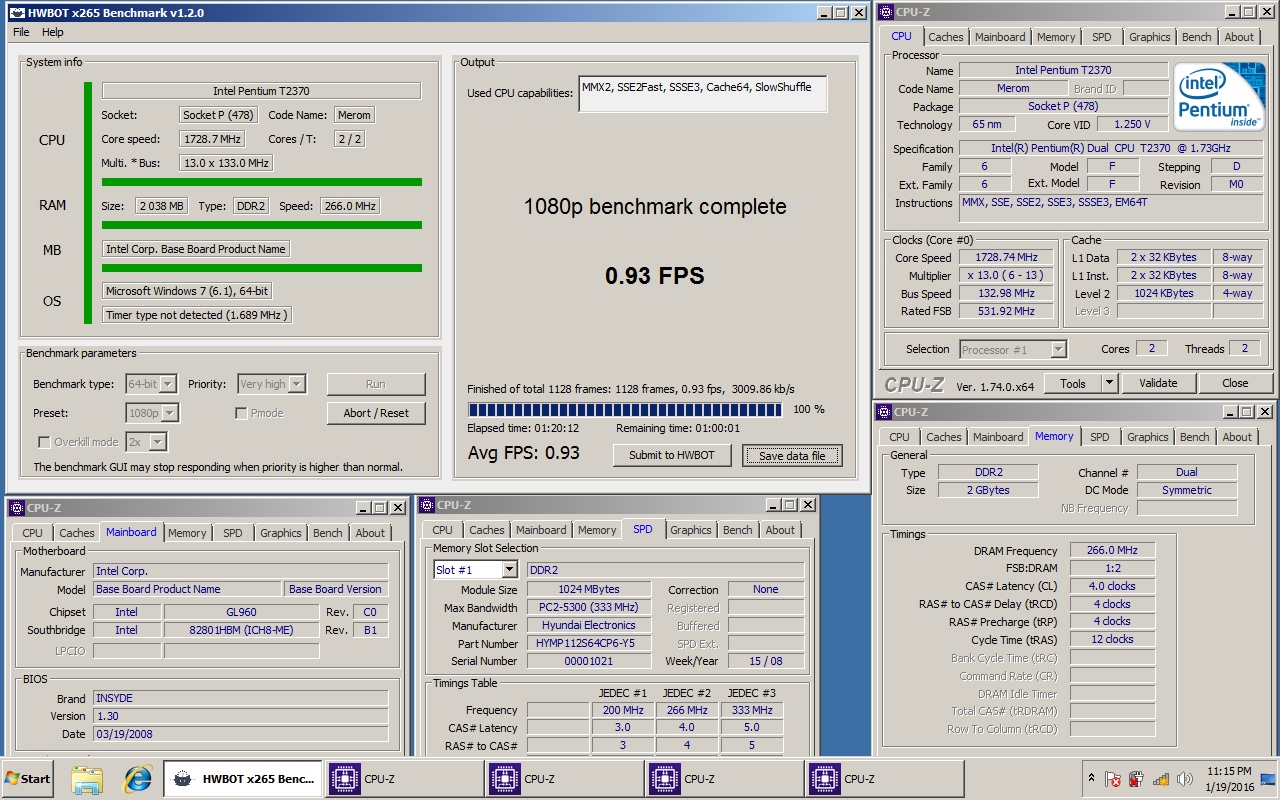Click the CPU-Z icon in the CPU window title bar
The image size is (1280, 800).
point(884,12)
